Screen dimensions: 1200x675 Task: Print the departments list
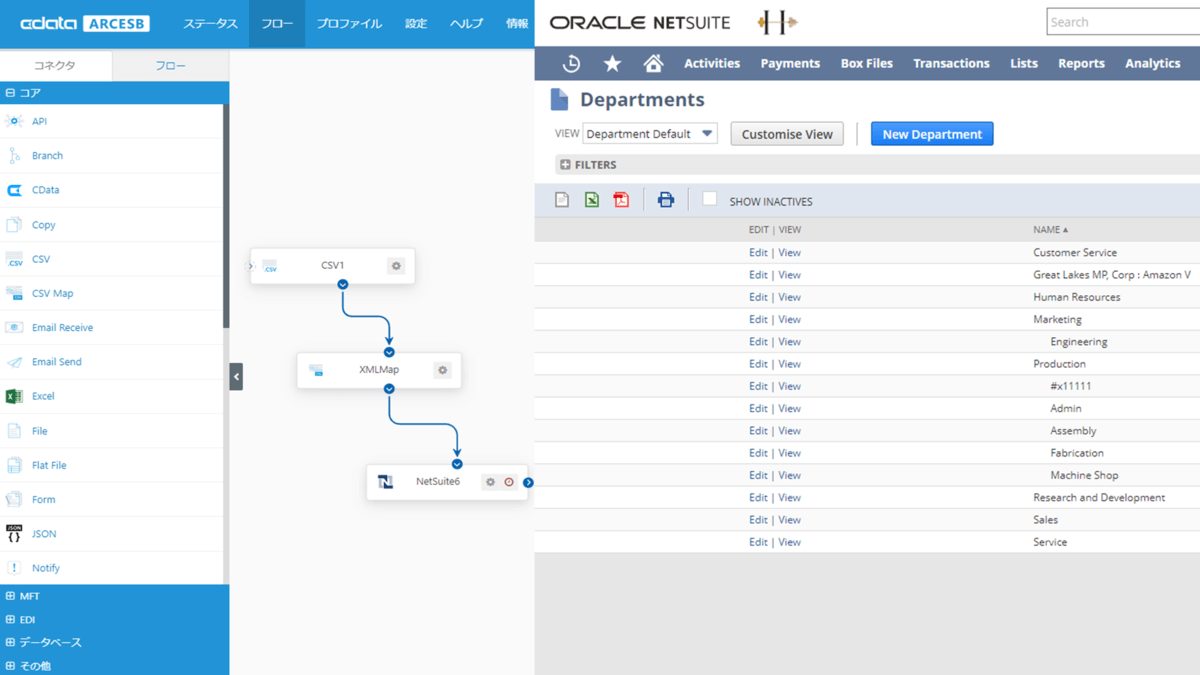click(666, 200)
